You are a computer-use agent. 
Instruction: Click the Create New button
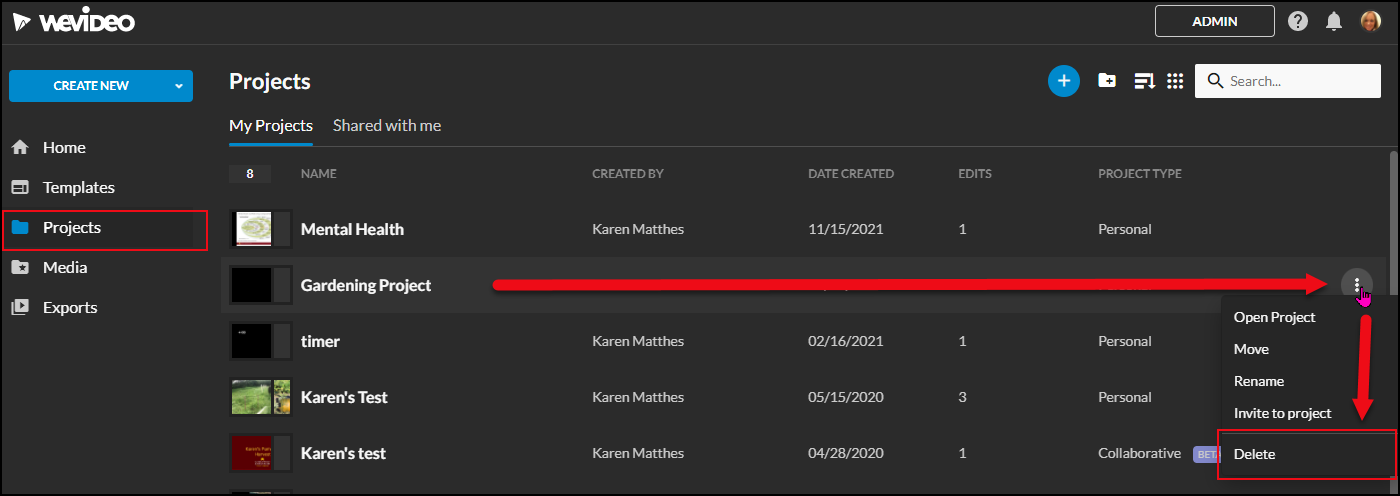(x=90, y=86)
